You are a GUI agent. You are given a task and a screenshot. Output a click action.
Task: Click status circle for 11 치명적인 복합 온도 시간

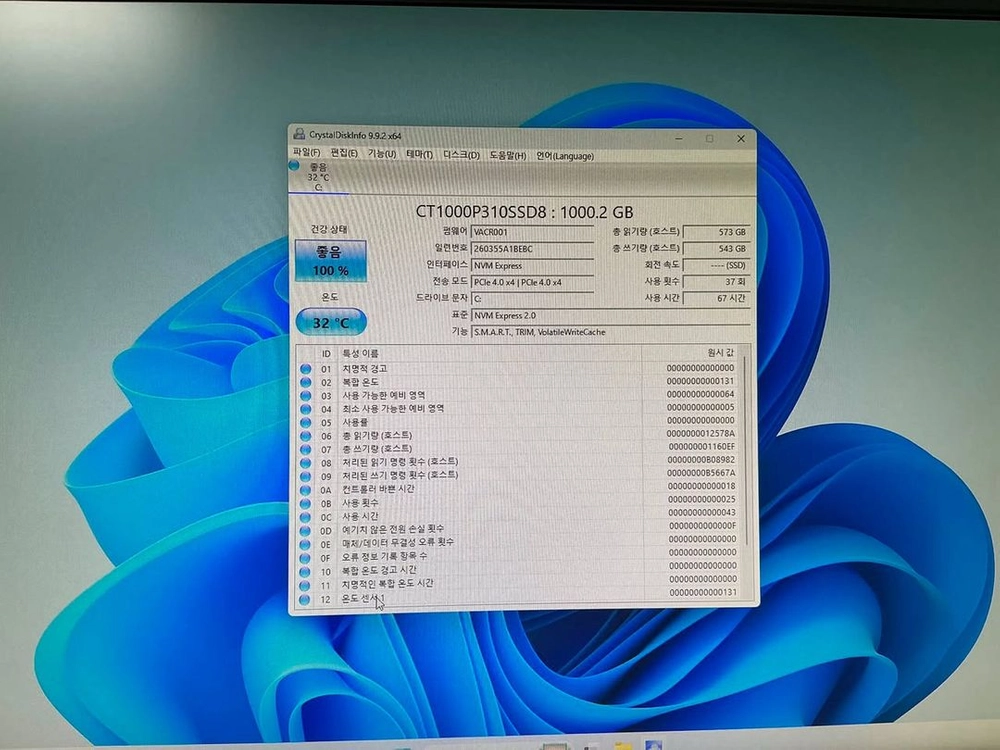[305, 585]
